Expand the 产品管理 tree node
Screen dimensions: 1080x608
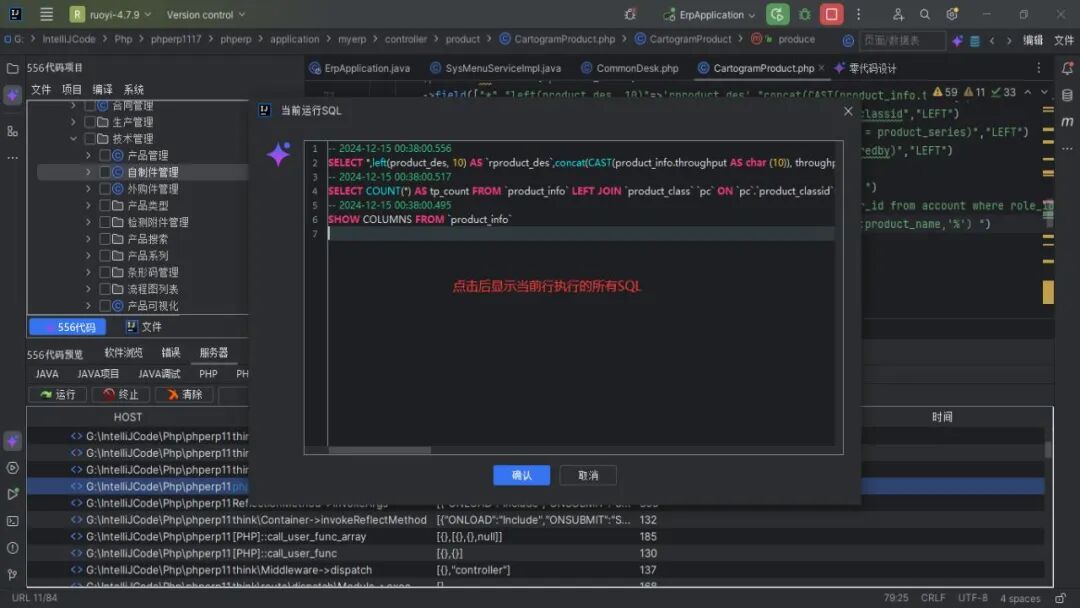coord(88,156)
